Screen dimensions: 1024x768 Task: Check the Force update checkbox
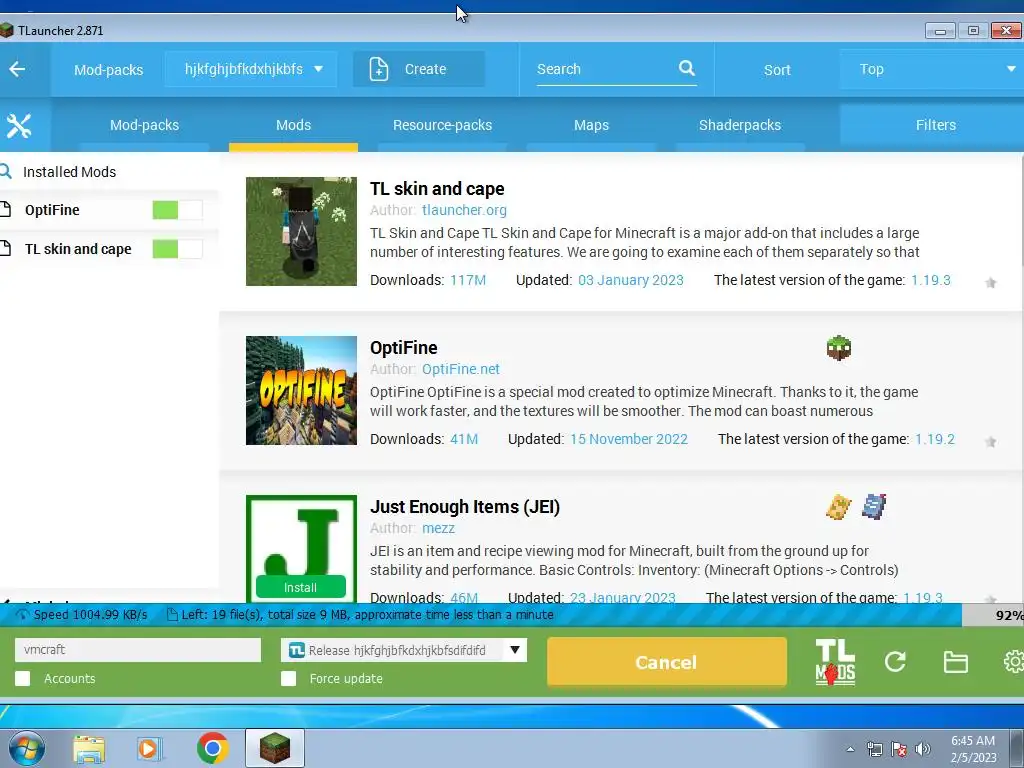pos(289,679)
